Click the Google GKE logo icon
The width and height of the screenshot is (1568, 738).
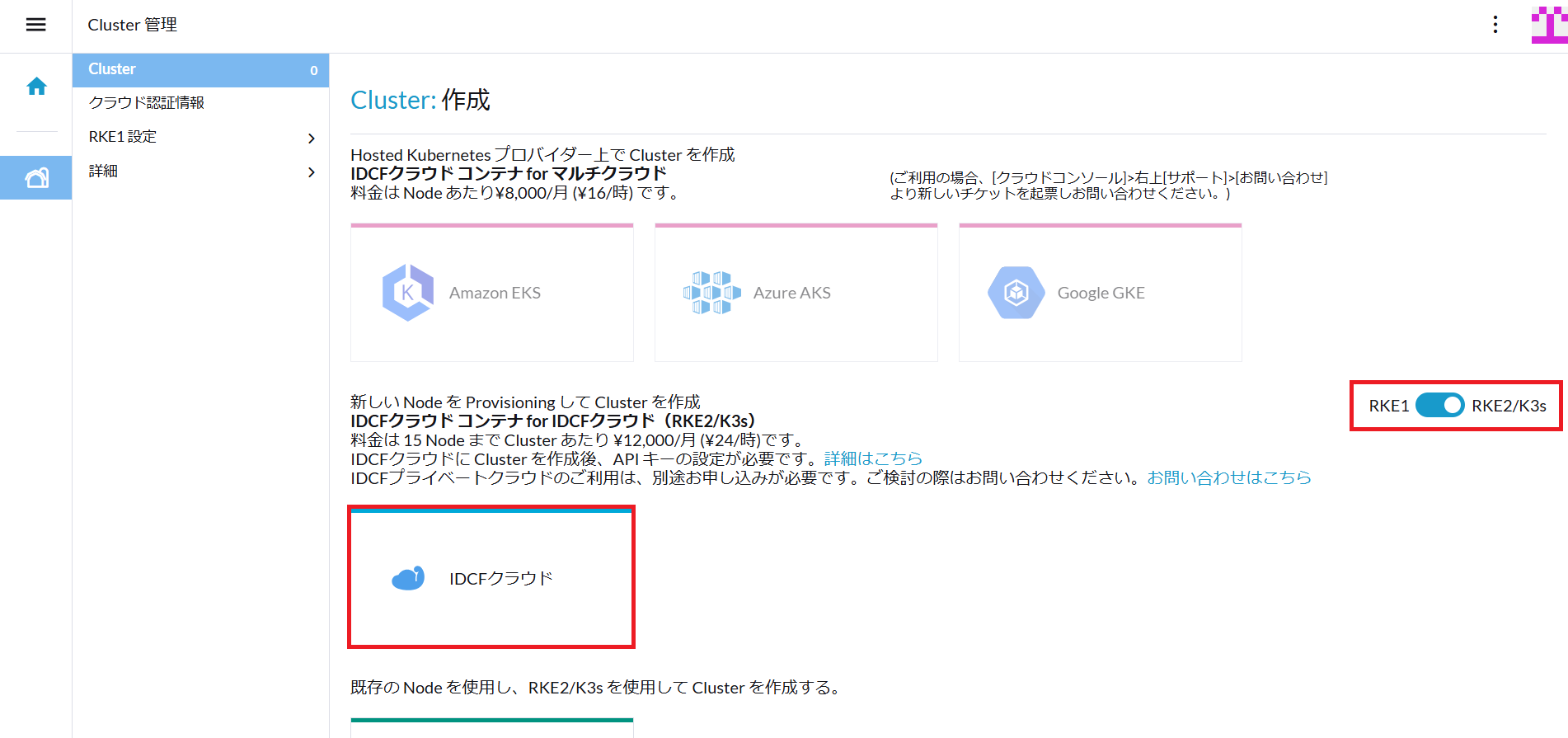click(x=1016, y=293)
